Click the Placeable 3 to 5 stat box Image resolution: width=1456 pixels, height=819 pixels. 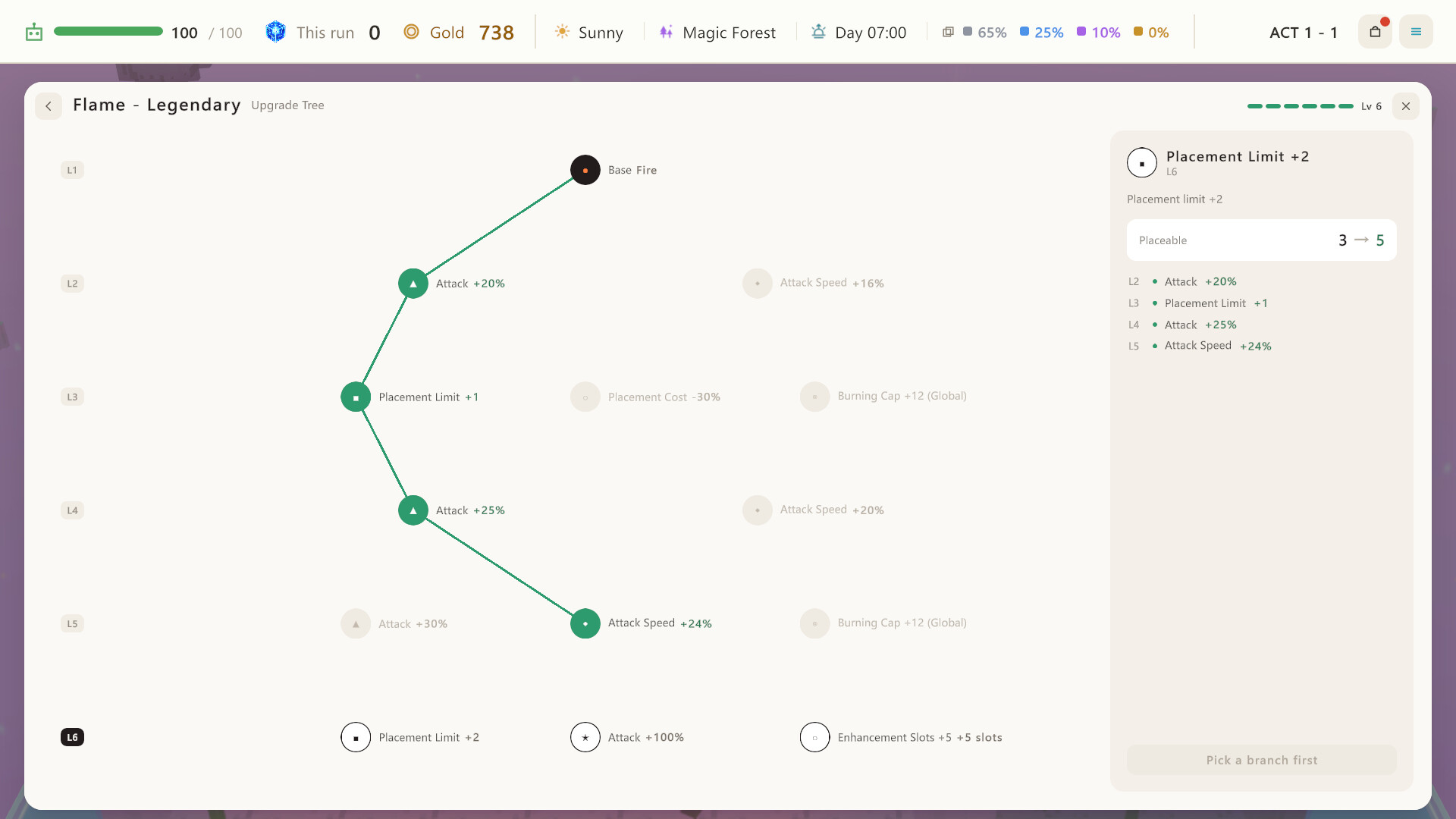(1262, 240)
